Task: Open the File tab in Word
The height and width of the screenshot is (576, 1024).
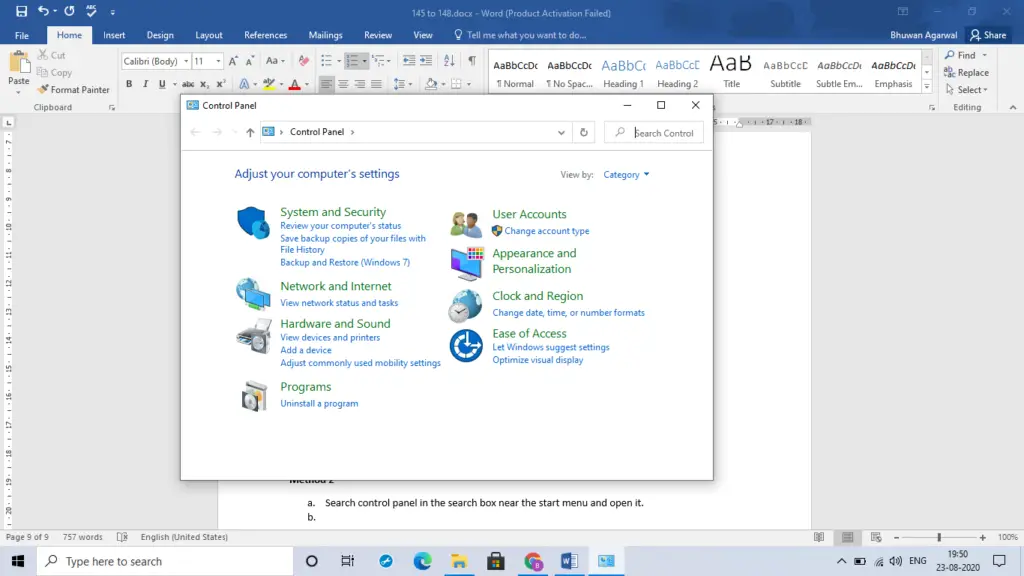Action: coord(22,35)
